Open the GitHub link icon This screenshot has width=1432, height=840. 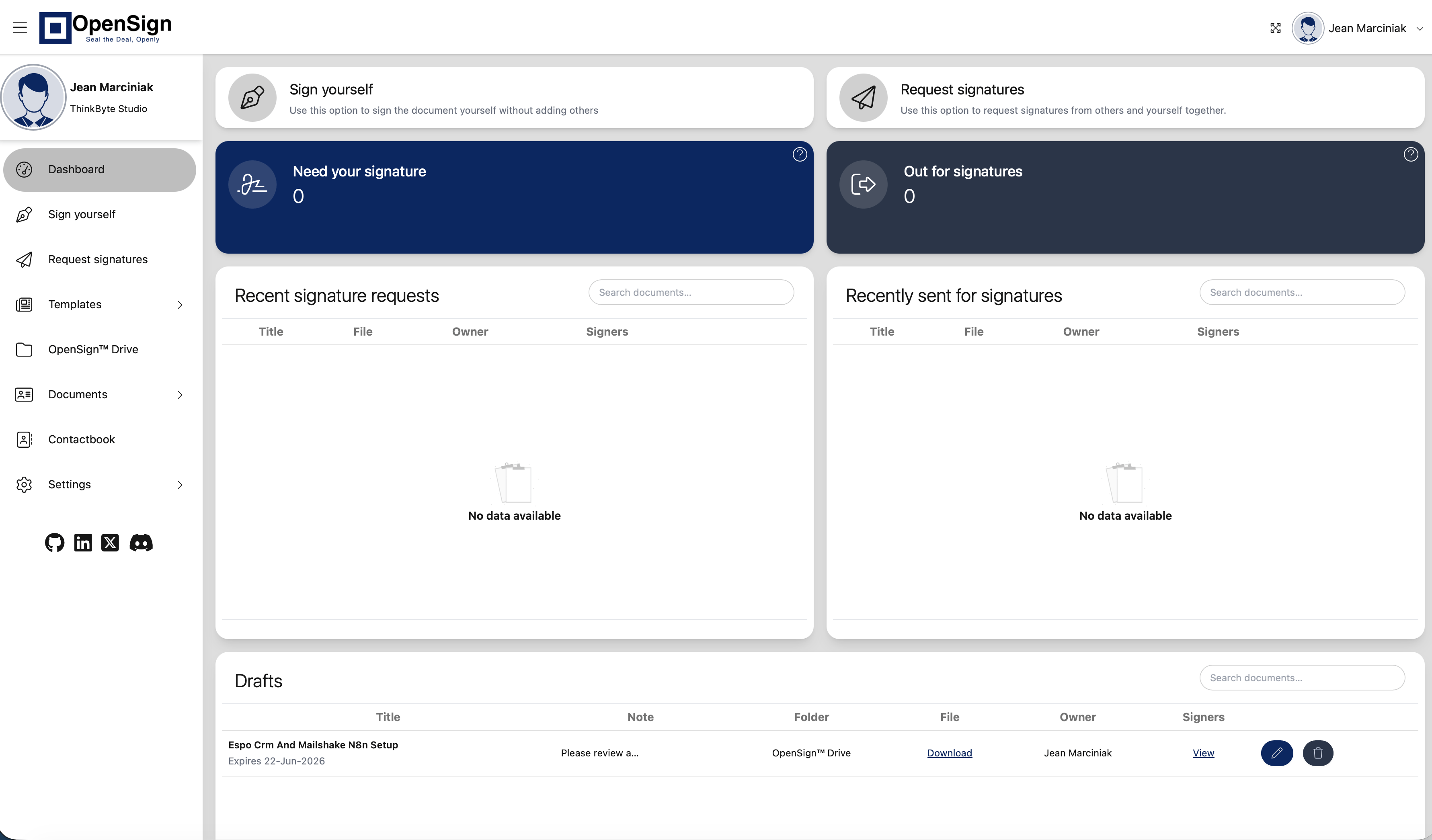point(55,543)
